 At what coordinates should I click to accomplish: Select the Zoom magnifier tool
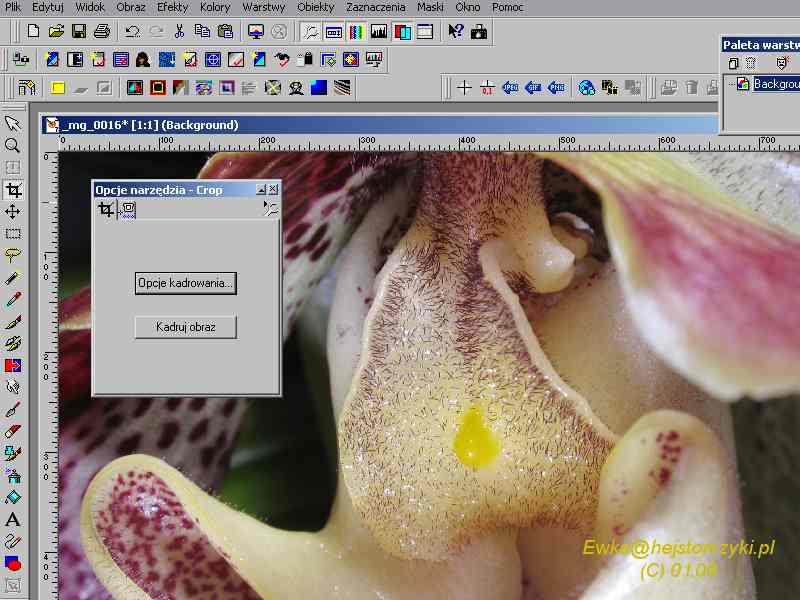click(x=13, y=145)
